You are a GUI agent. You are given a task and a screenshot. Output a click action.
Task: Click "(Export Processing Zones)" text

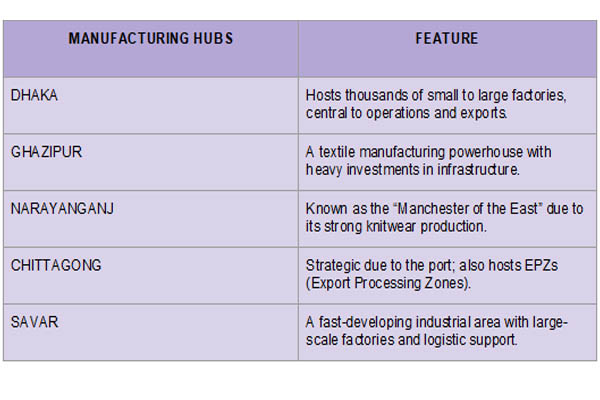click(388, 283)
